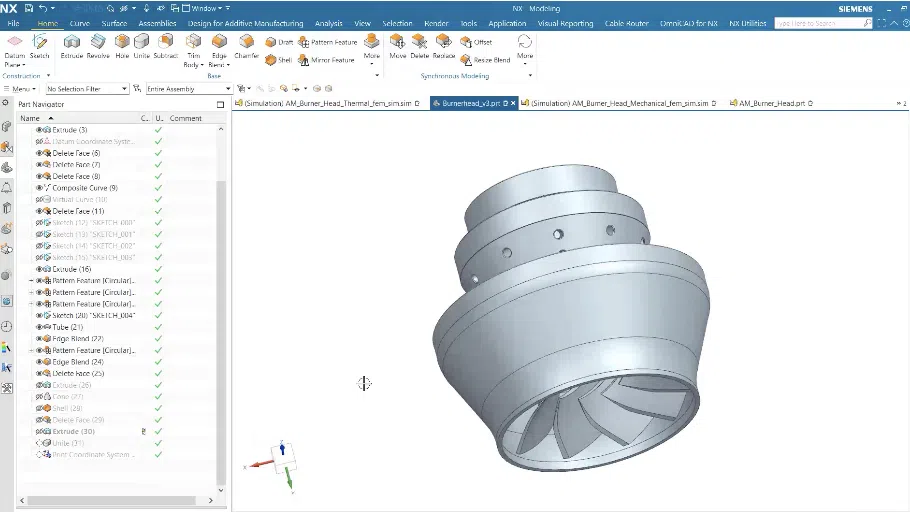Open the Menu dropdown
This screenshot has height=512, width=910.
pos(20,89)
